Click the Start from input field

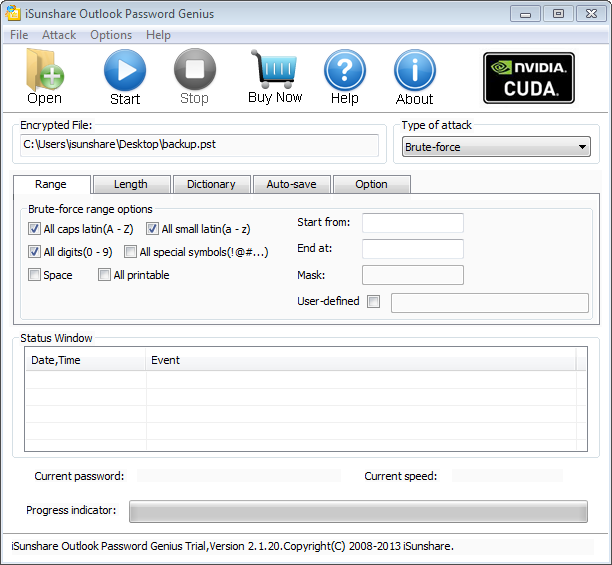coord(413,223)
